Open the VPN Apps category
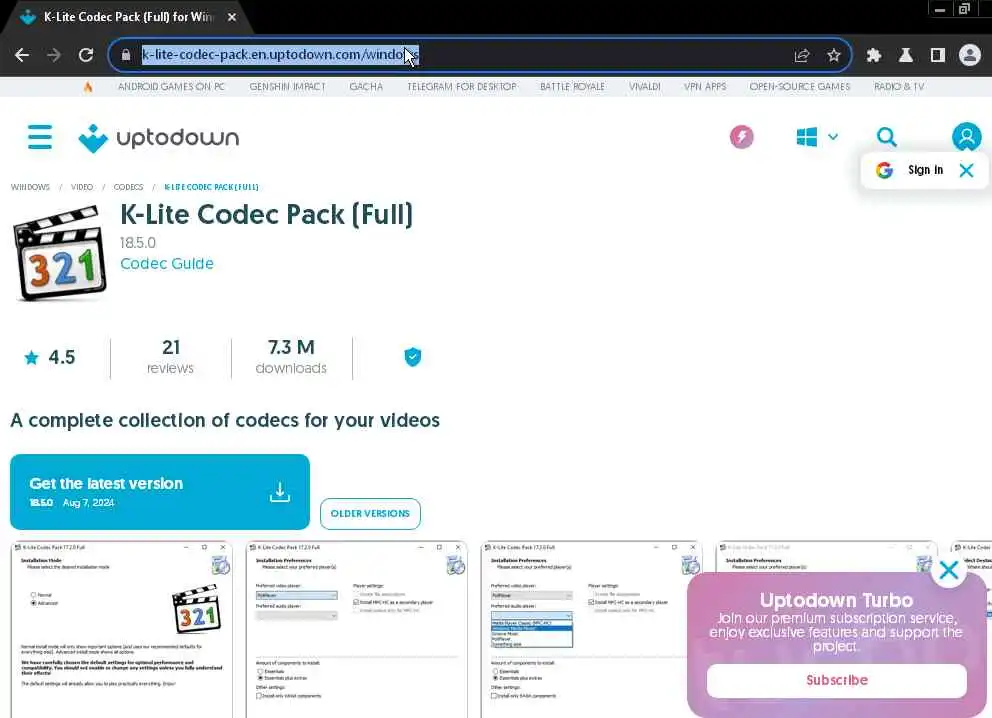This screenshot has height=718, width=992. pyautogui.click(x=705, y=87)
